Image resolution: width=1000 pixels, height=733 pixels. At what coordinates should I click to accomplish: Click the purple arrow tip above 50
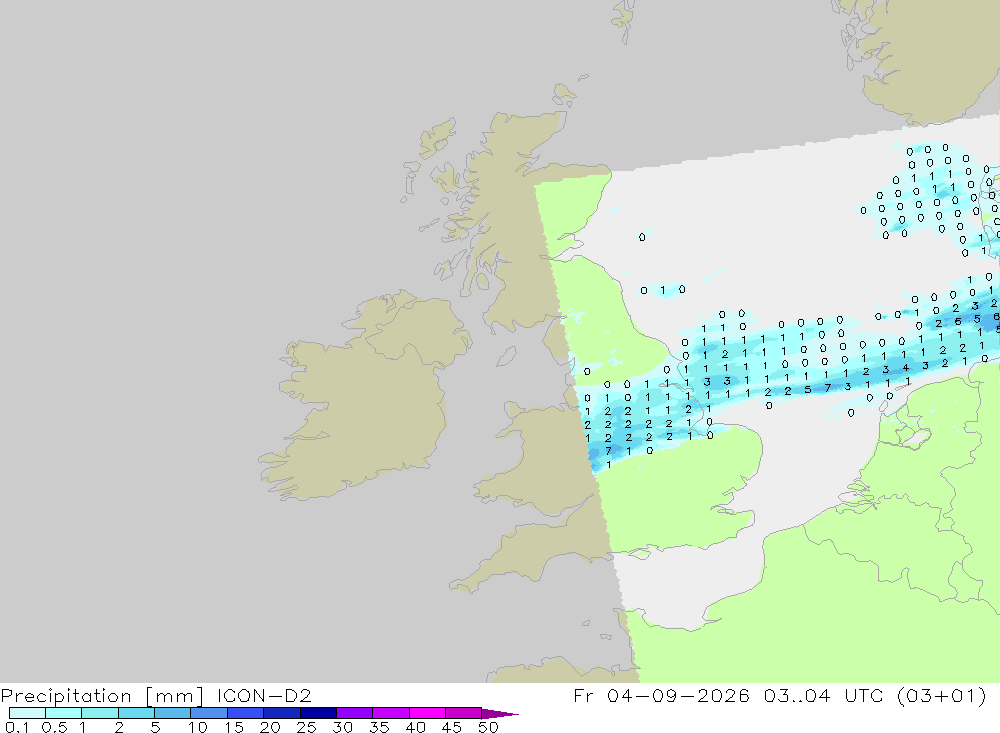(x=500, y=713)
